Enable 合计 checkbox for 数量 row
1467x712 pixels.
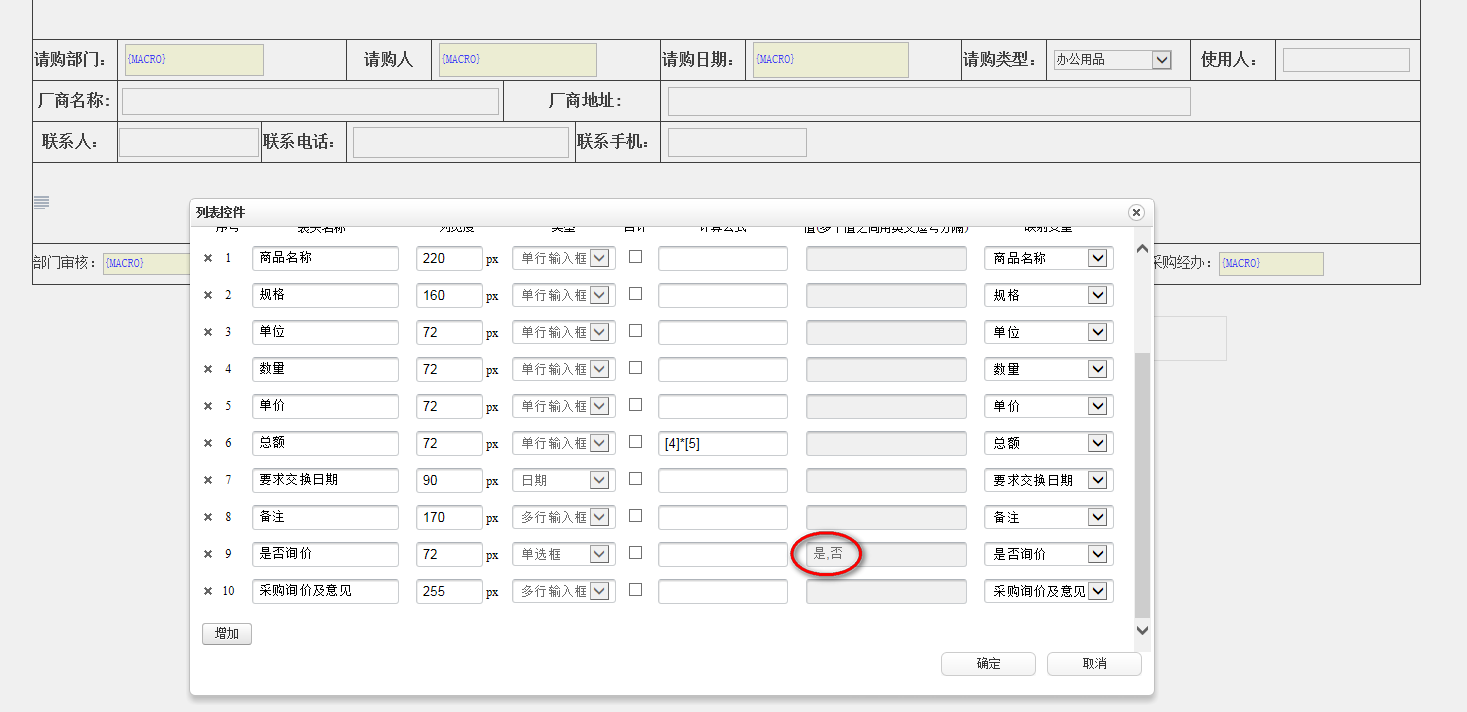pyautogui.click(x=635, y=368)
